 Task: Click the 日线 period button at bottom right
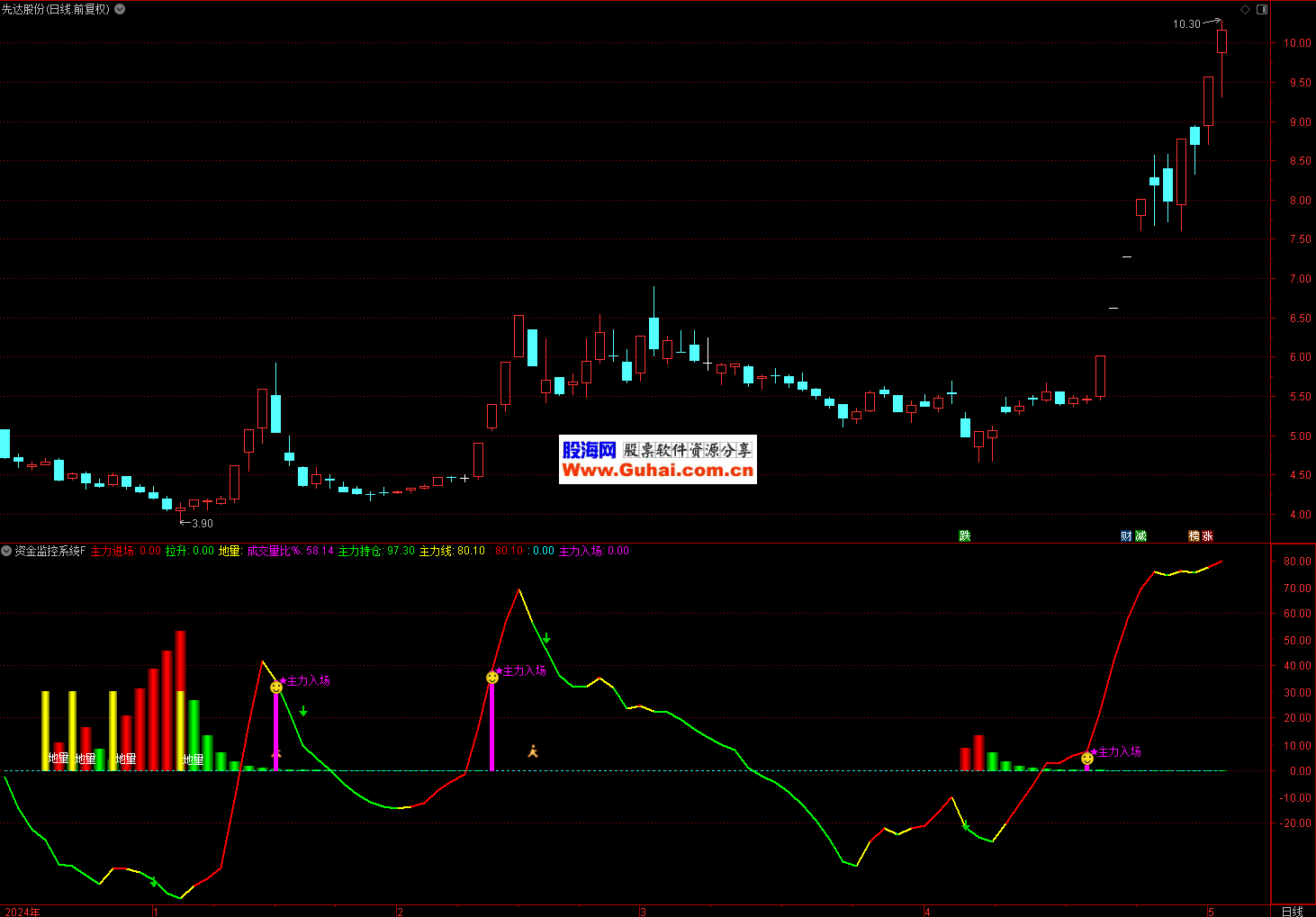[1293, 911]
